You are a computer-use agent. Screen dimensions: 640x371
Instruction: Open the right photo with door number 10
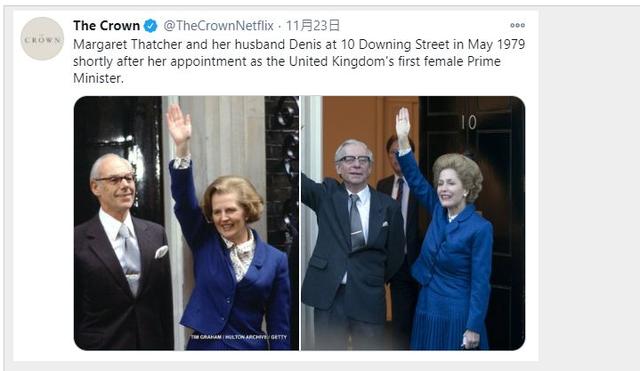[x=413, y=223]
